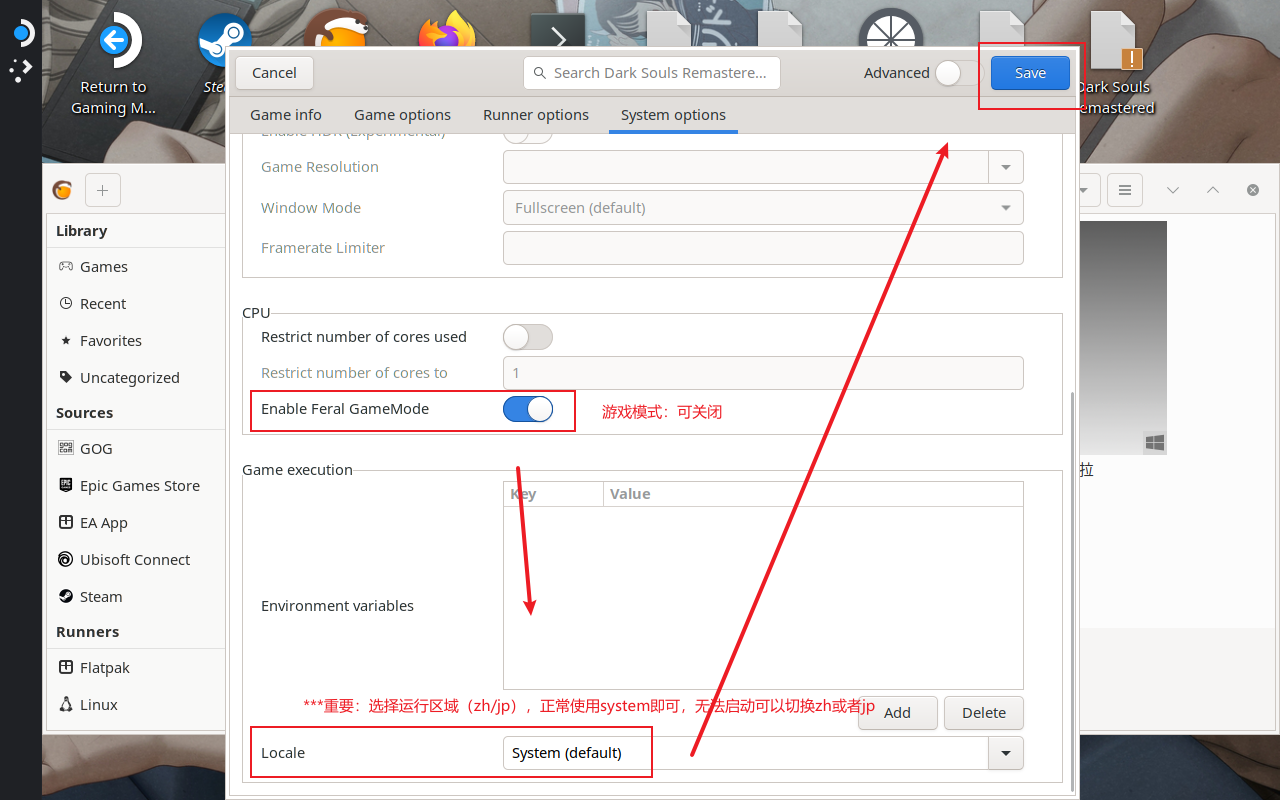Click the add game plus button
Viewport: 1280px width, 800px height.
click(103, 190)
